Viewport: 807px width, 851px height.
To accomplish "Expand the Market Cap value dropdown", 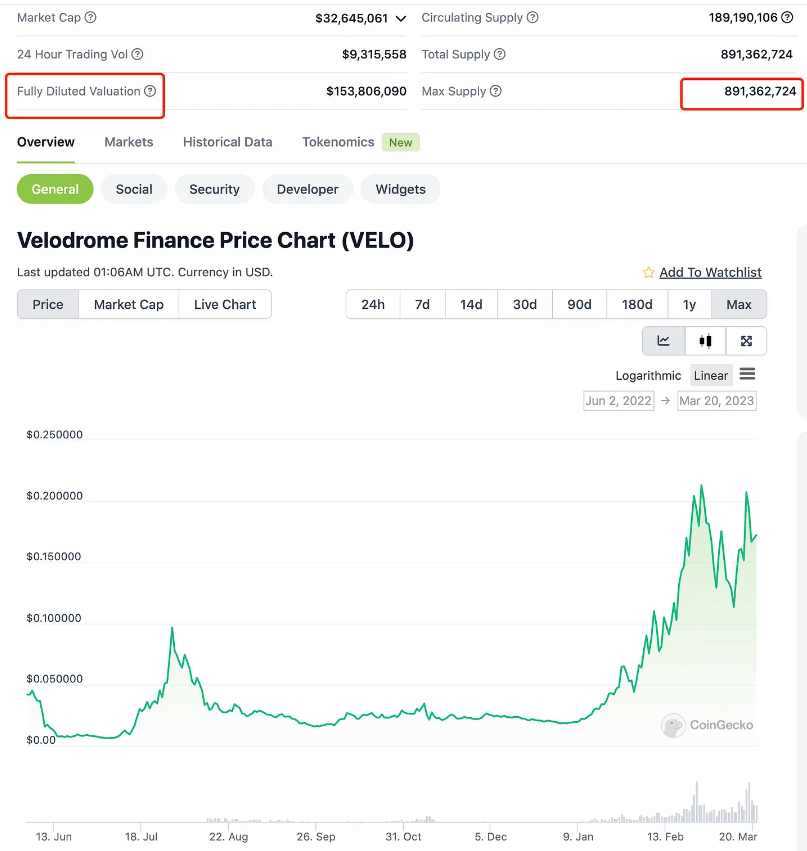I will pos(399,18).
